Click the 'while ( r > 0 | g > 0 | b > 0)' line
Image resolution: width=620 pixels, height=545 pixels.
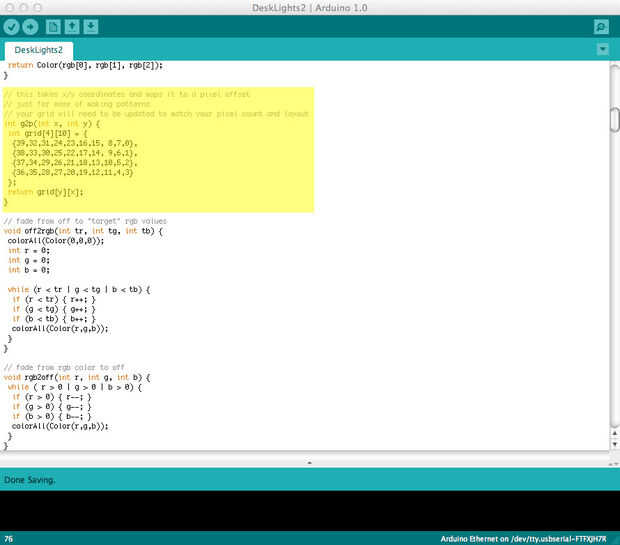pos(74,387)
